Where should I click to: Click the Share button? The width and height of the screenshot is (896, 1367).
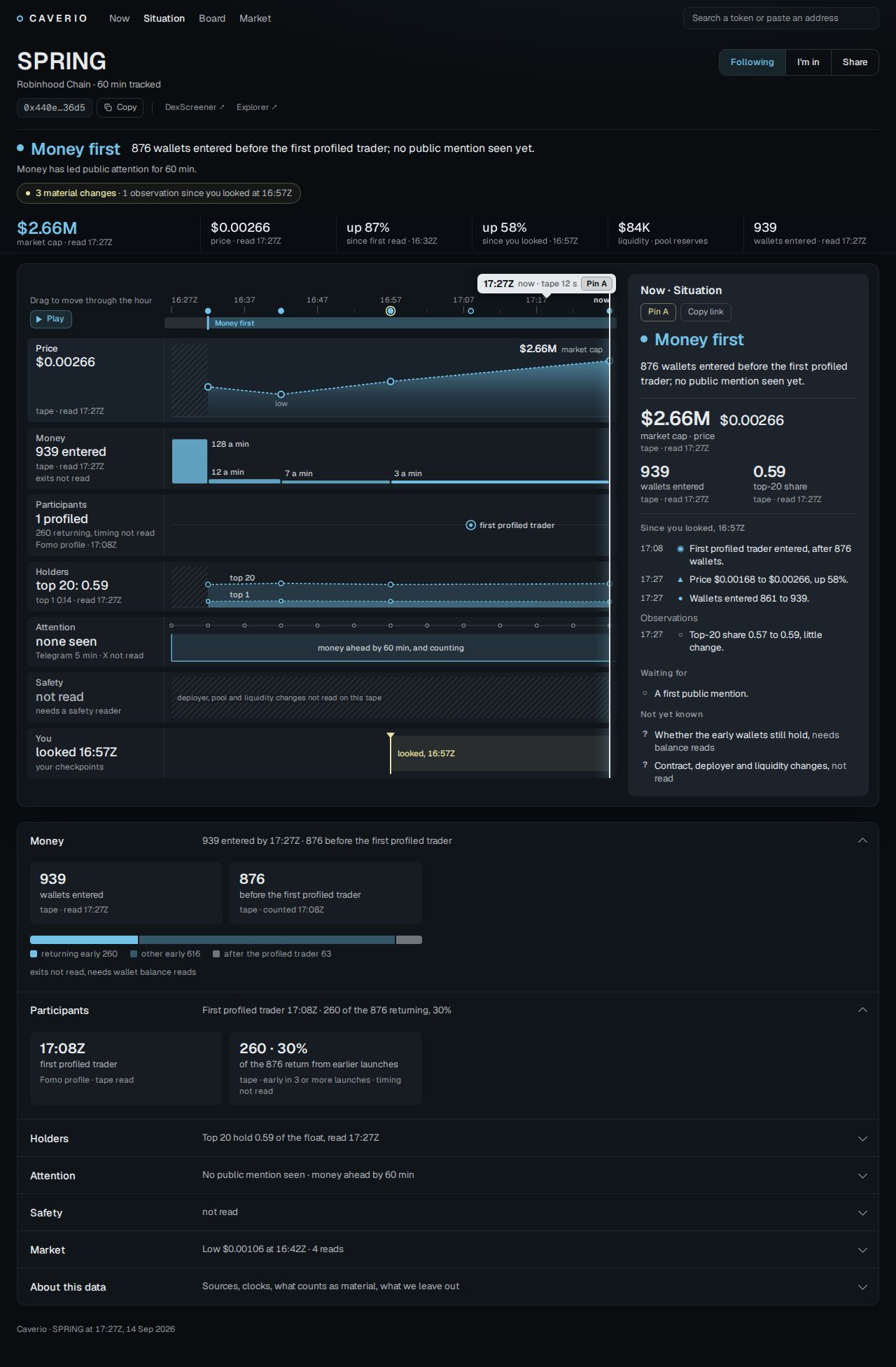pos(855,62)
